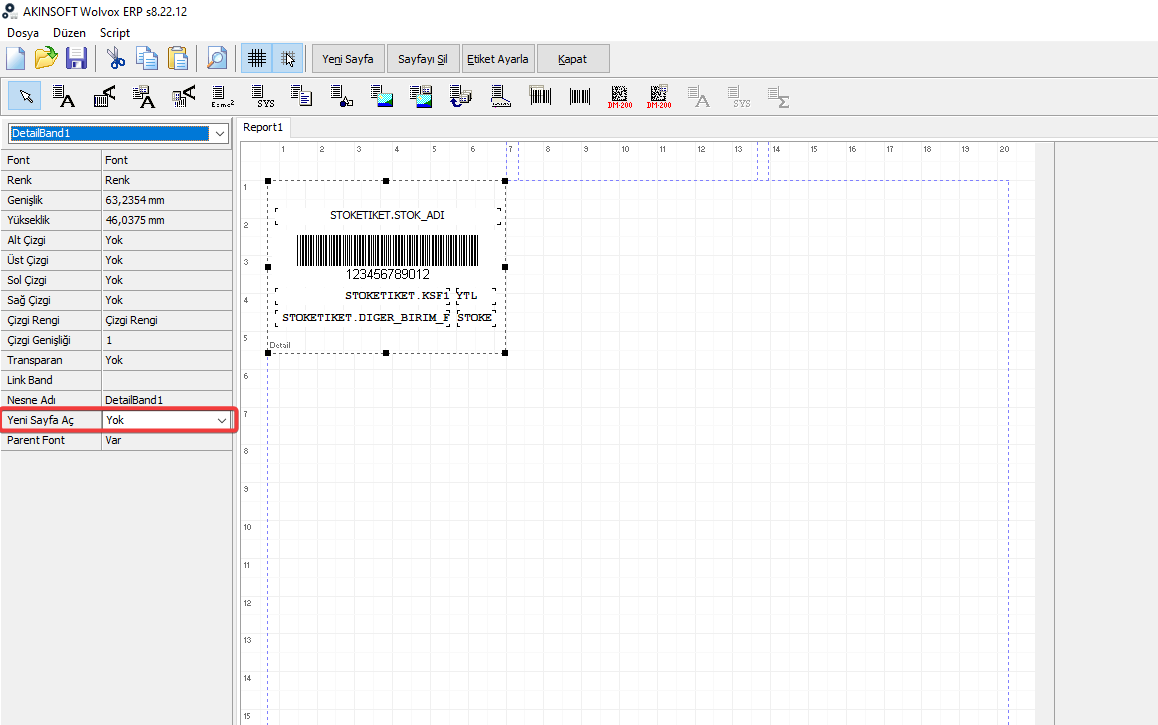This screenshot has height=725, width=1158.
Task: Insert a rotated database text field
Action: (183, 96)
